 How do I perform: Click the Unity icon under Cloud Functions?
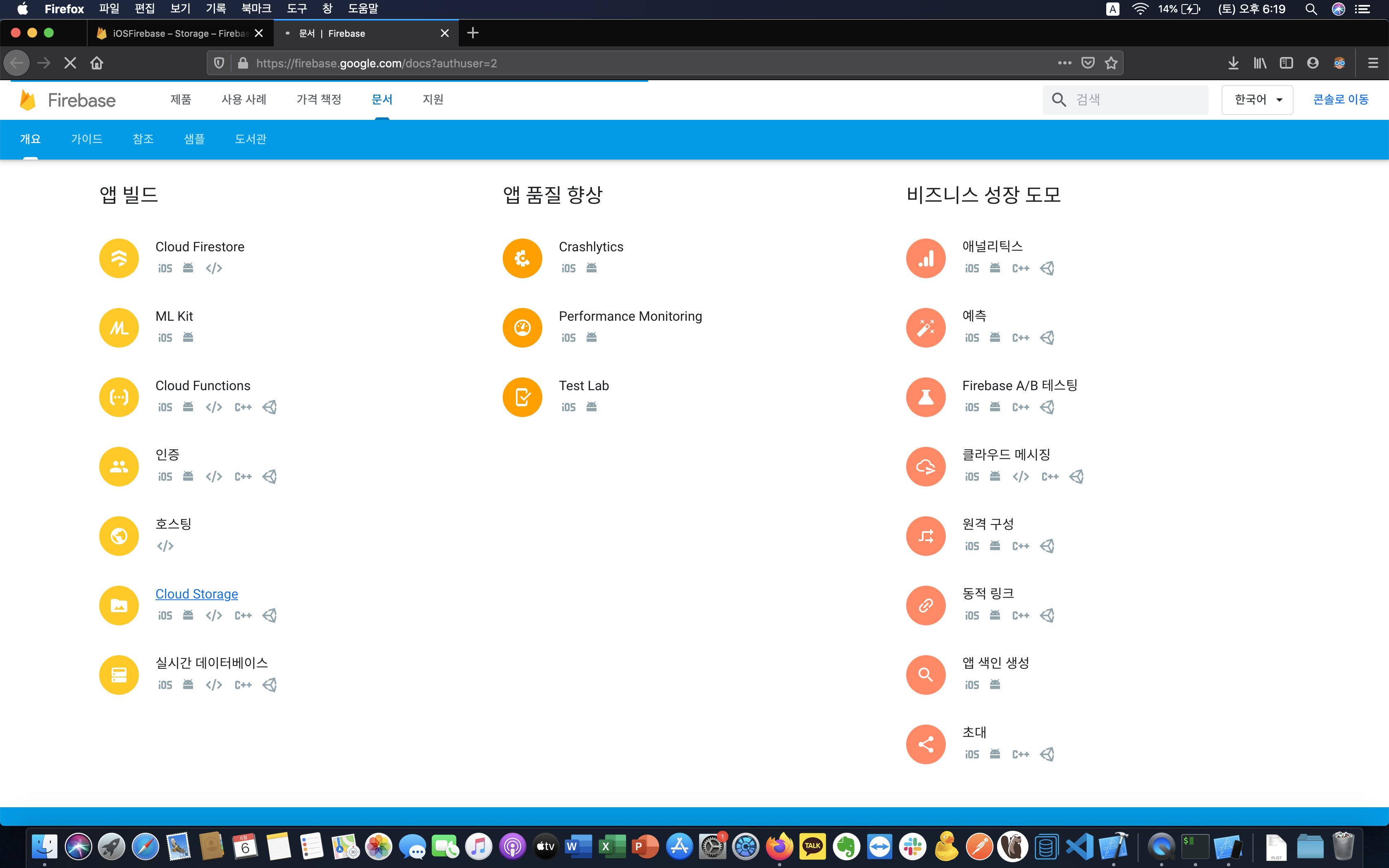(x=270, y=407)
